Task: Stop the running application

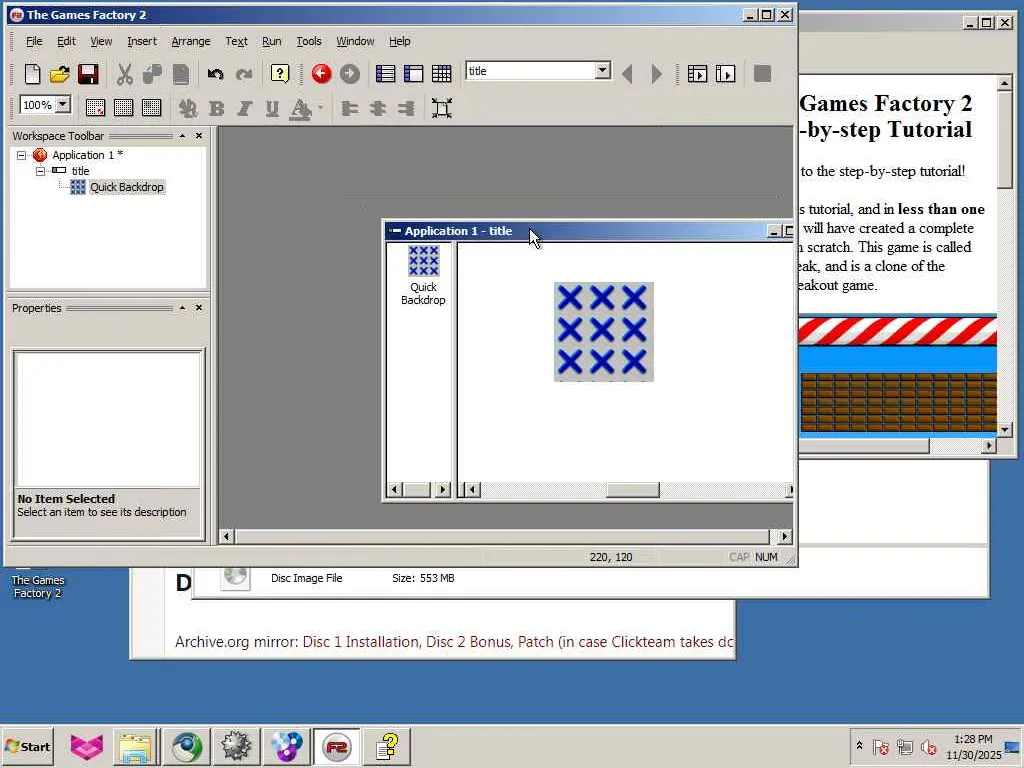Action: (762, 73)
